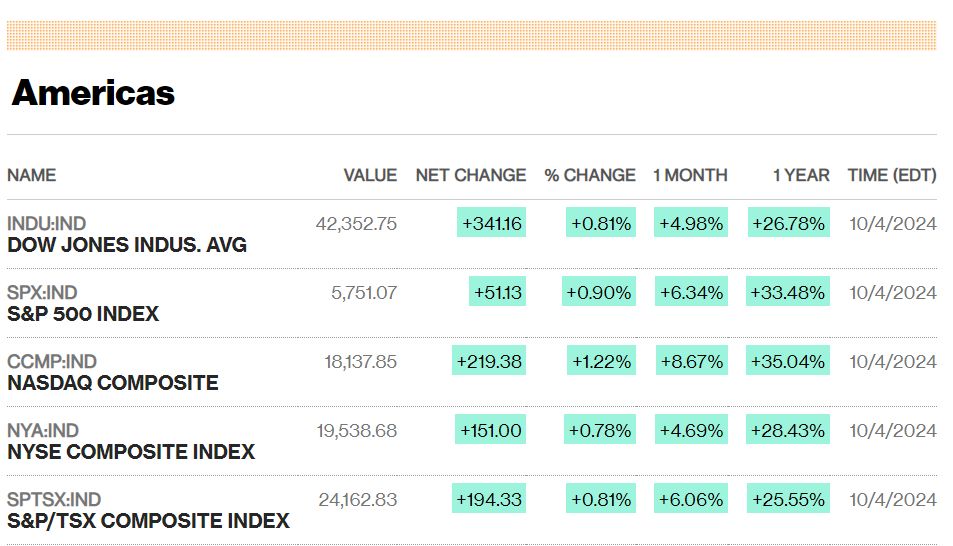Open the DOW JONES INDUS. AVG link
Screen dimensions: 953x546
pyautogui.click(x=127, y=245)
